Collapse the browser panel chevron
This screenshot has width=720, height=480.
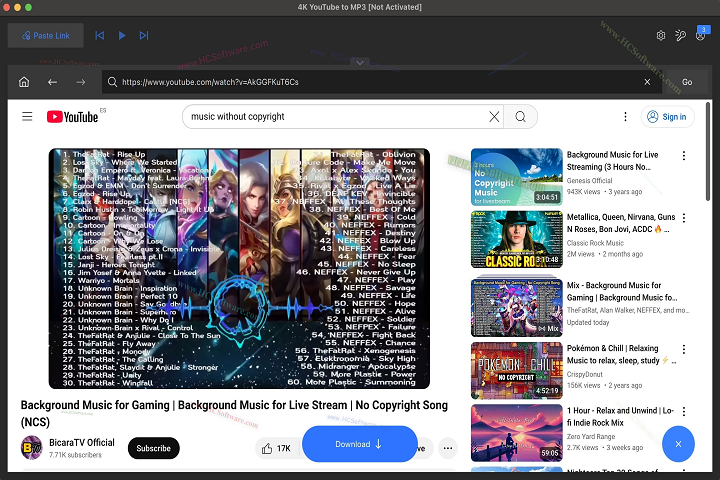[x=360, y=62]
